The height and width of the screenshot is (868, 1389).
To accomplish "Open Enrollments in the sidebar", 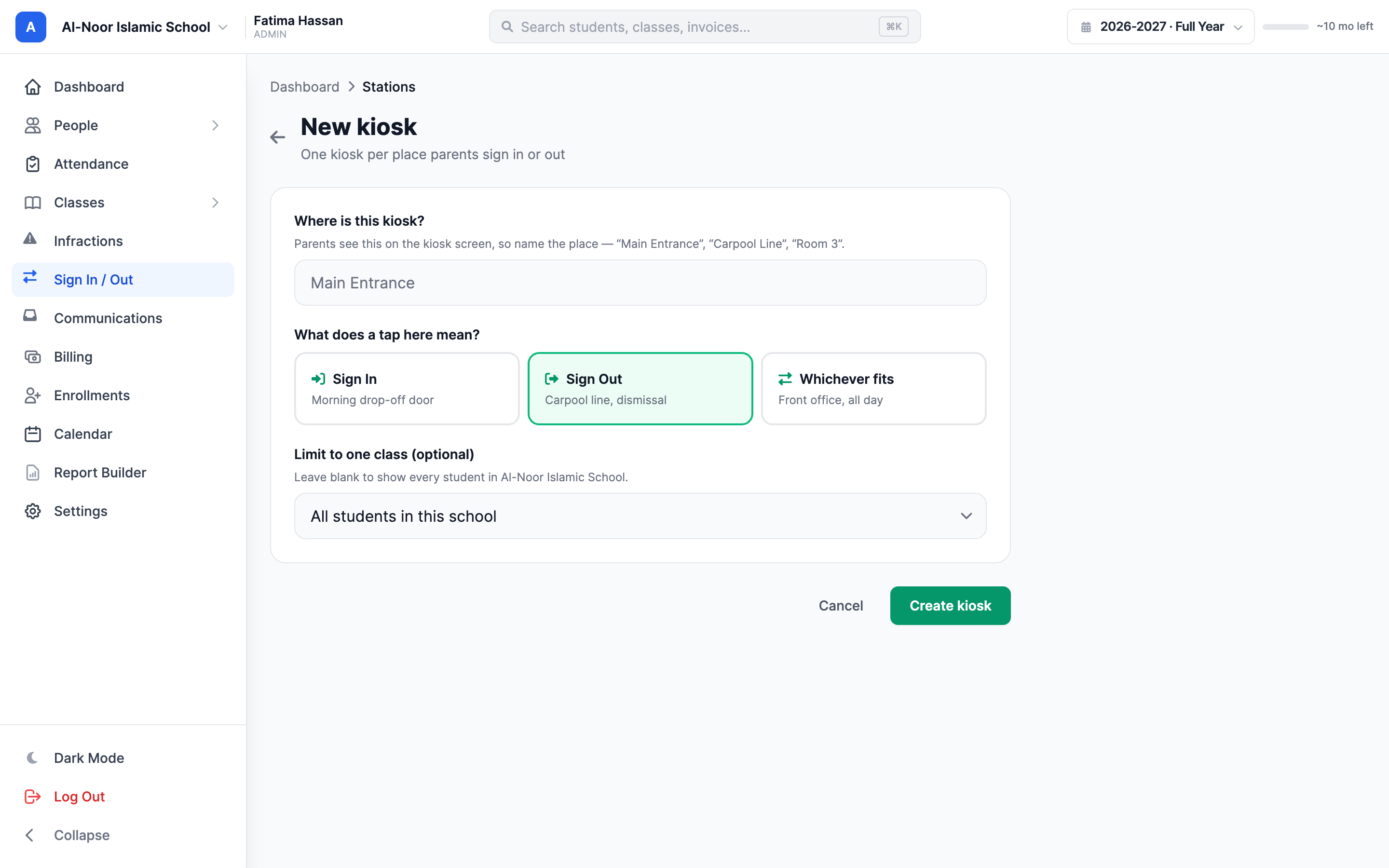I will pos(123,395).
